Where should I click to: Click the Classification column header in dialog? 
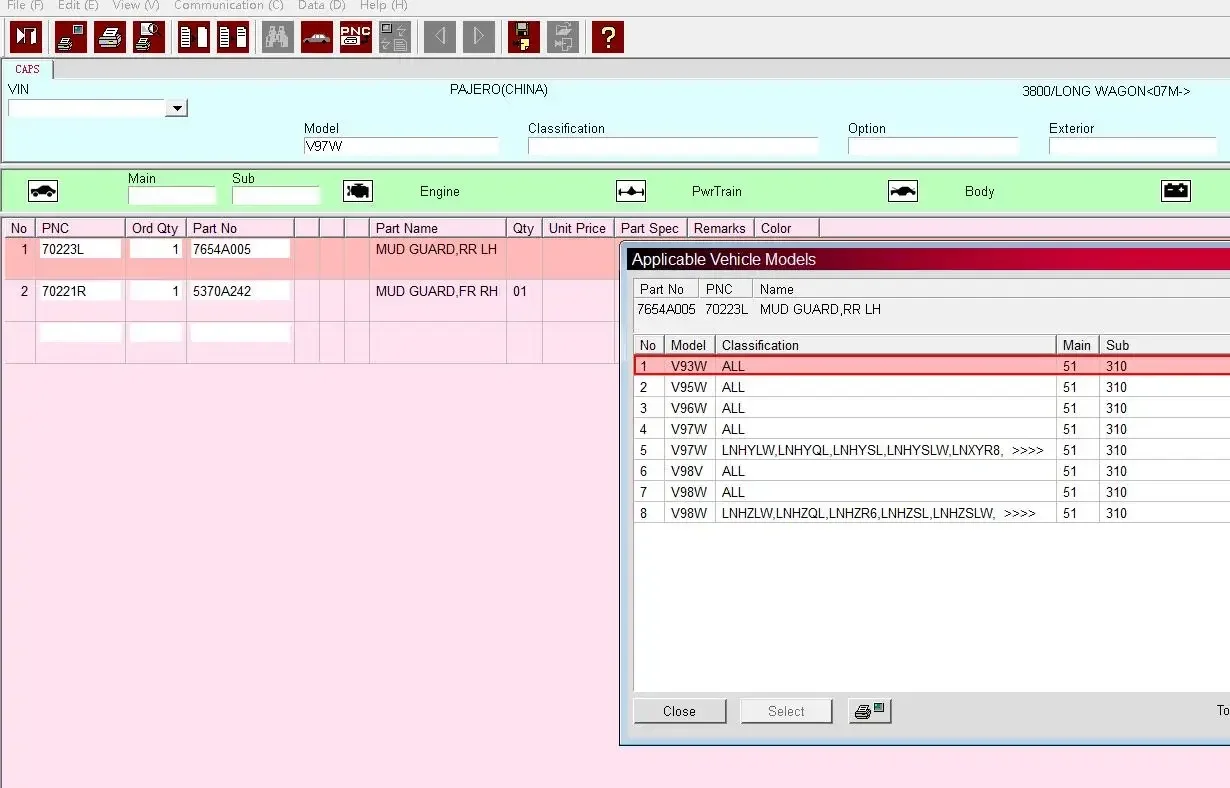click(x=885, y=345)
